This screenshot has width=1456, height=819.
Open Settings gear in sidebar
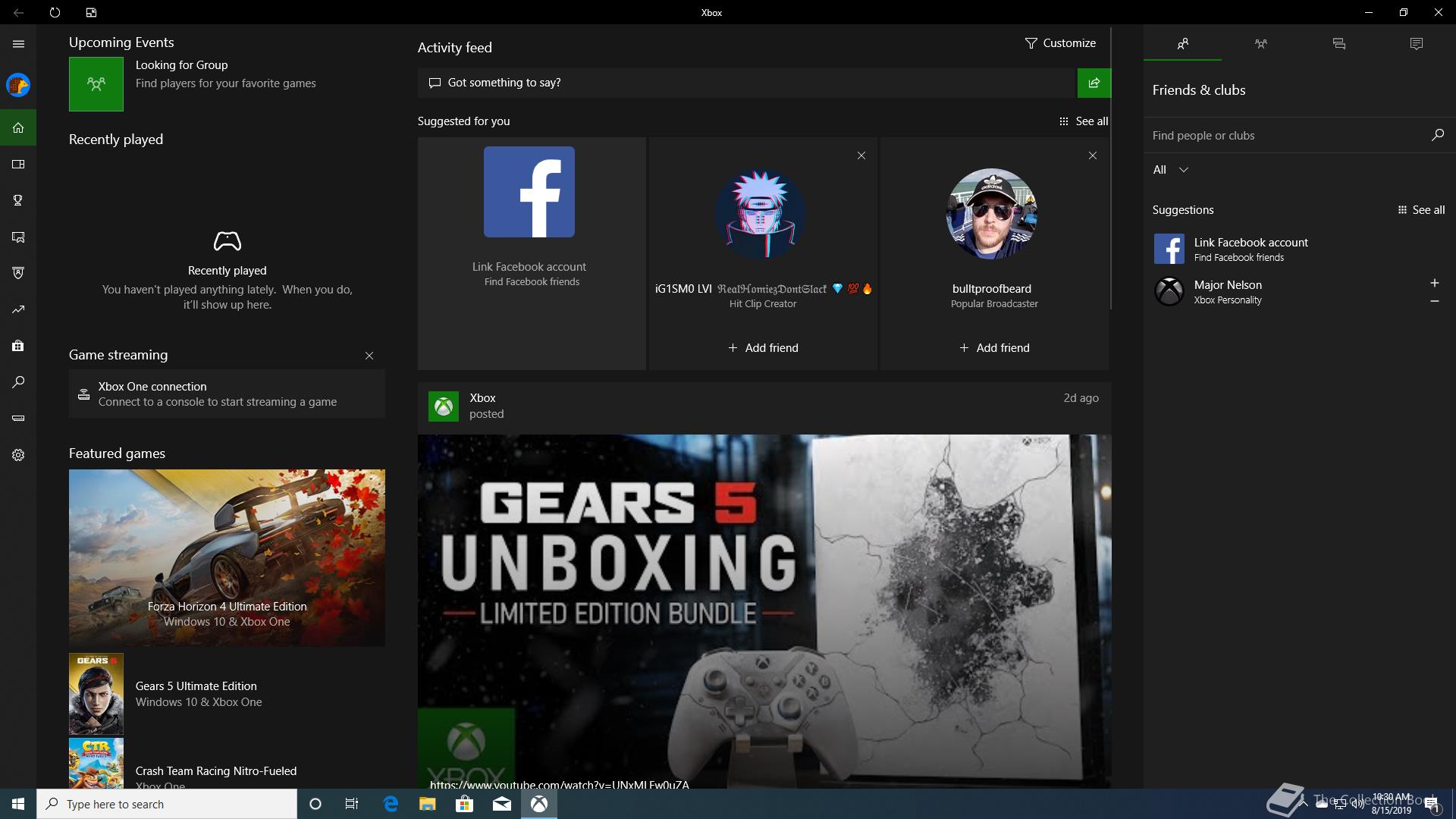point(18,455)
